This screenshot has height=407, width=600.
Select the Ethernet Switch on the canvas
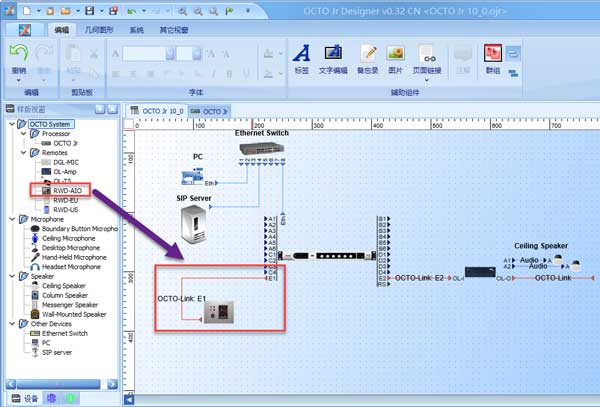(260, 149)
